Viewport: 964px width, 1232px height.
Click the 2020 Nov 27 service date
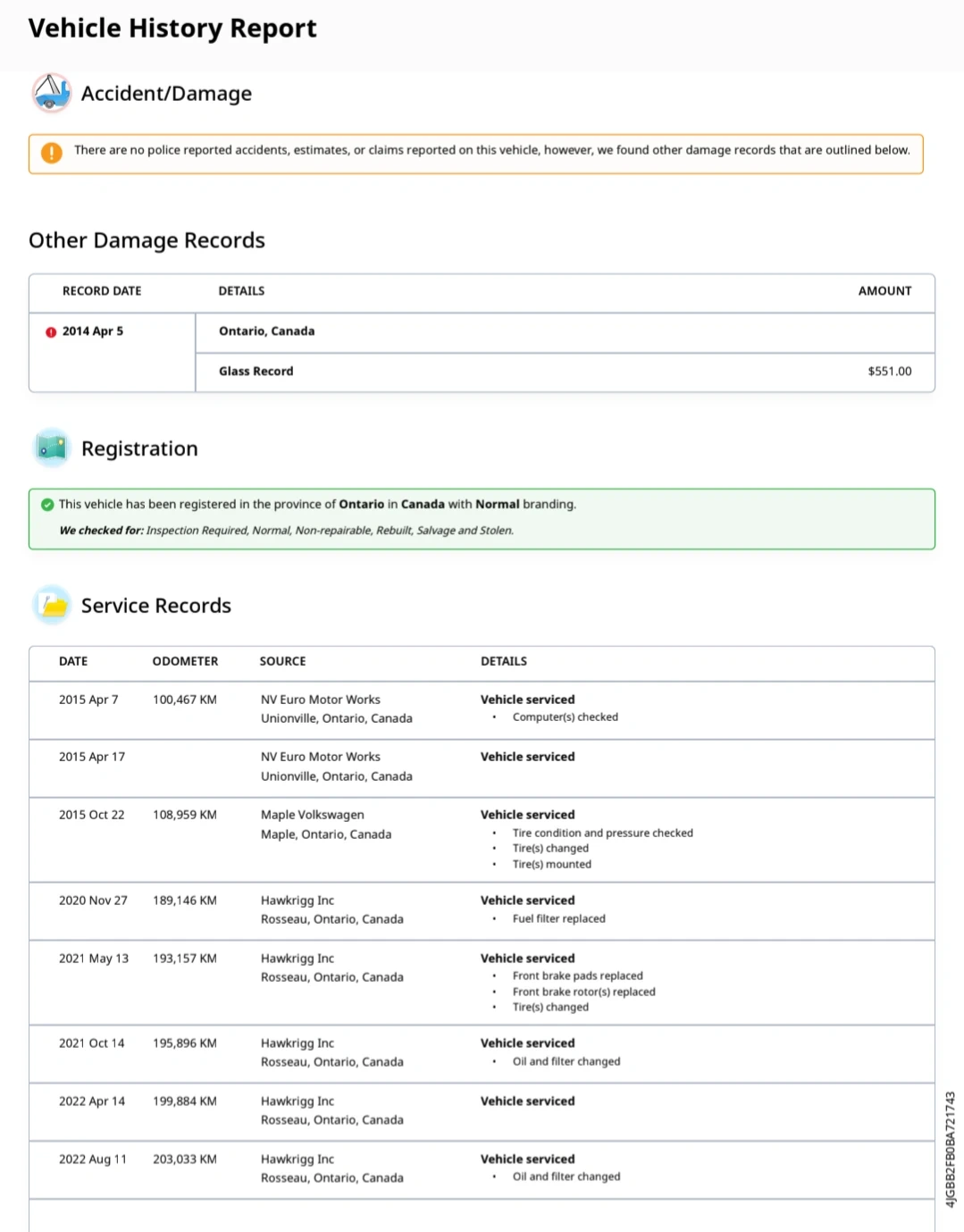pyautogui.click(x=93, y=901)
